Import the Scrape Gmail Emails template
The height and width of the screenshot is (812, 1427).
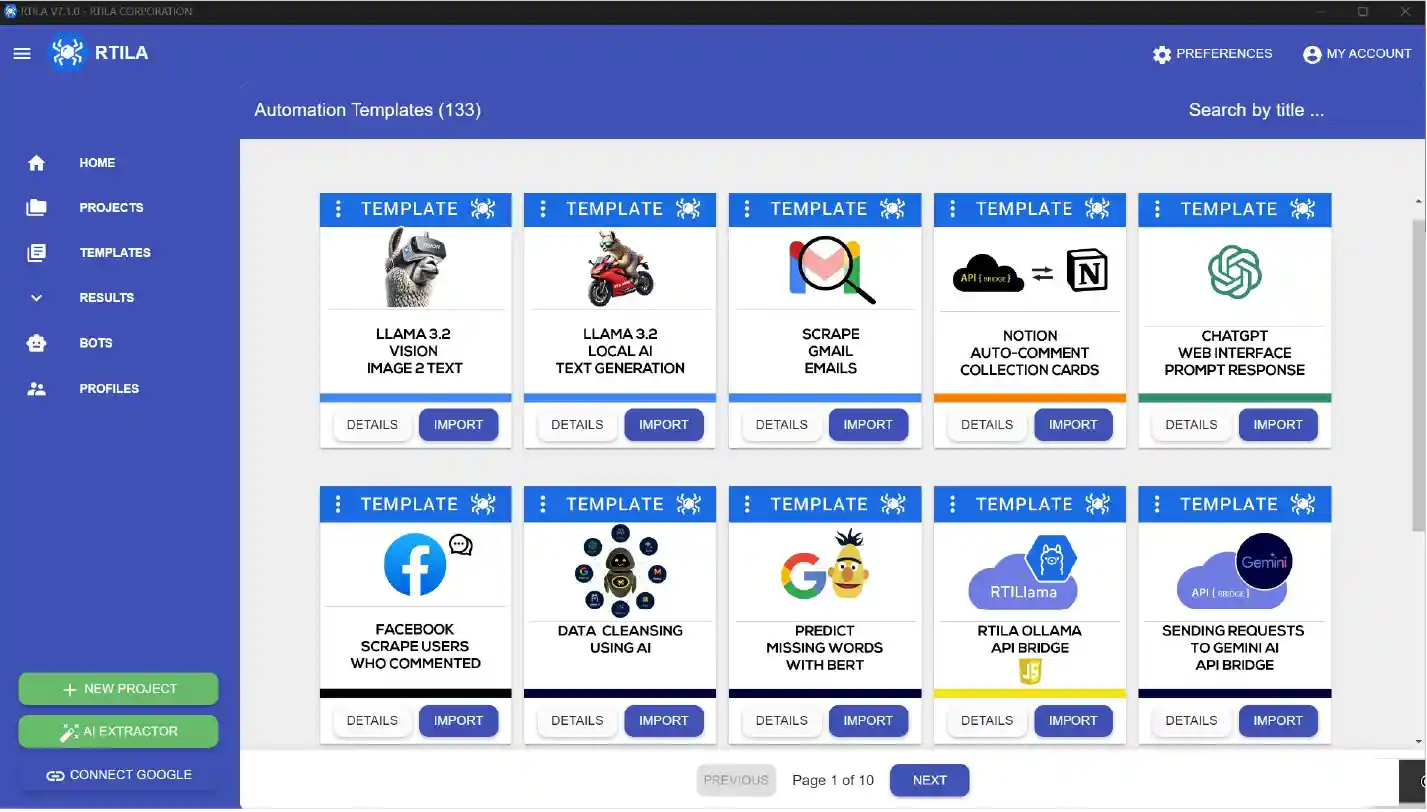coord(868,425)
